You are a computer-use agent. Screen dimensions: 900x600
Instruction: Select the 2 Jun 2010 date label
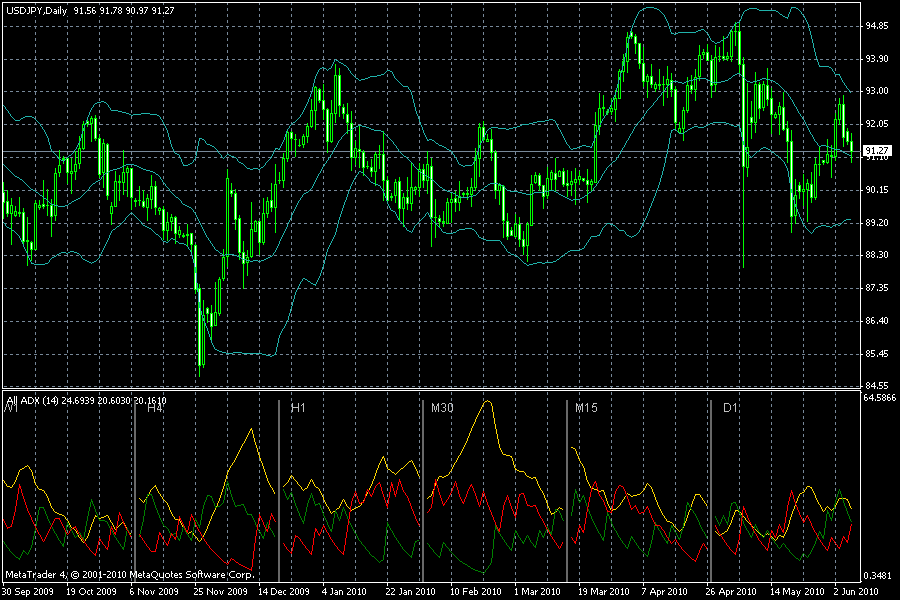coord(856,591)
